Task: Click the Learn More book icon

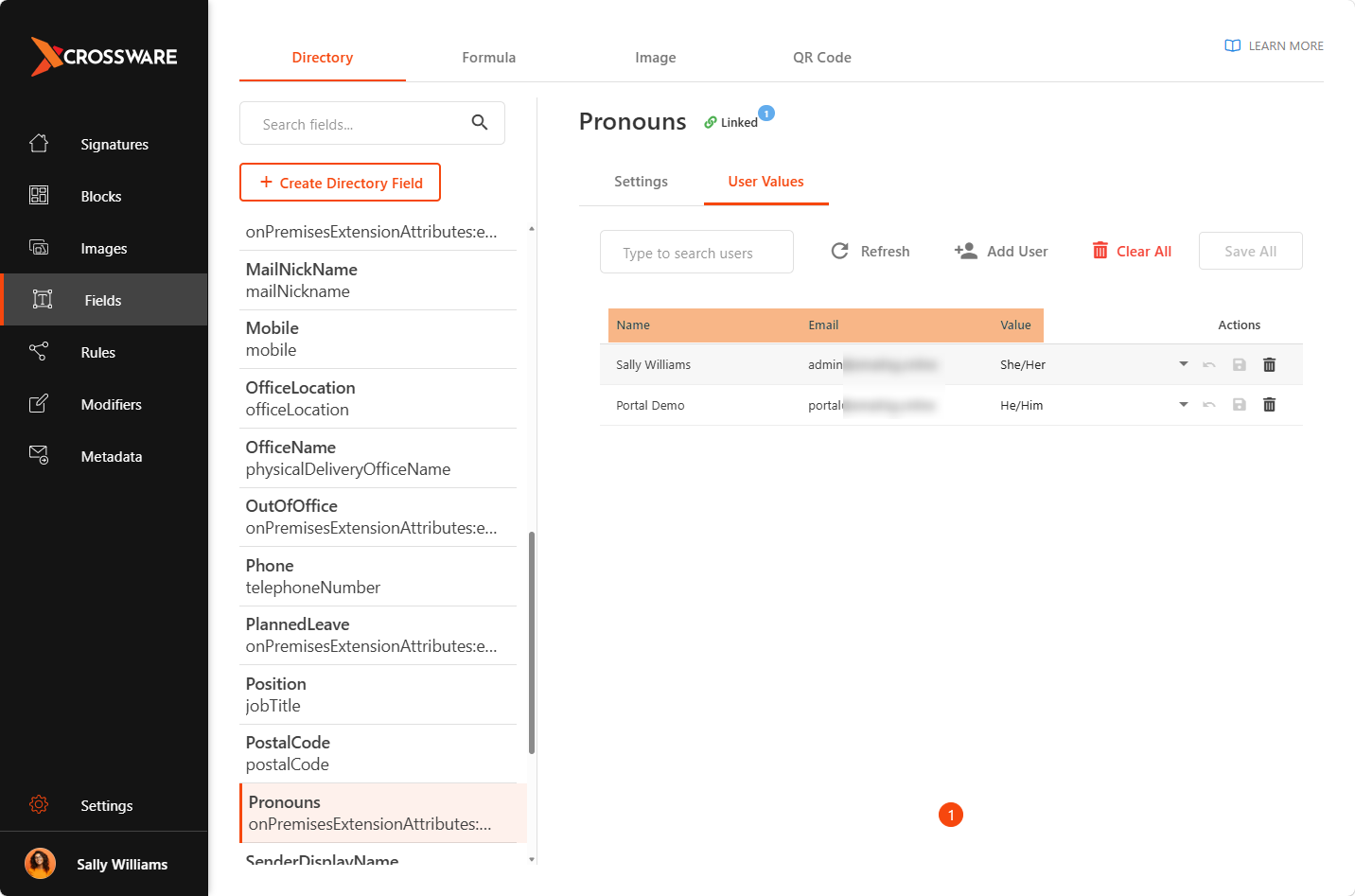Action: tap(1232, 45)
